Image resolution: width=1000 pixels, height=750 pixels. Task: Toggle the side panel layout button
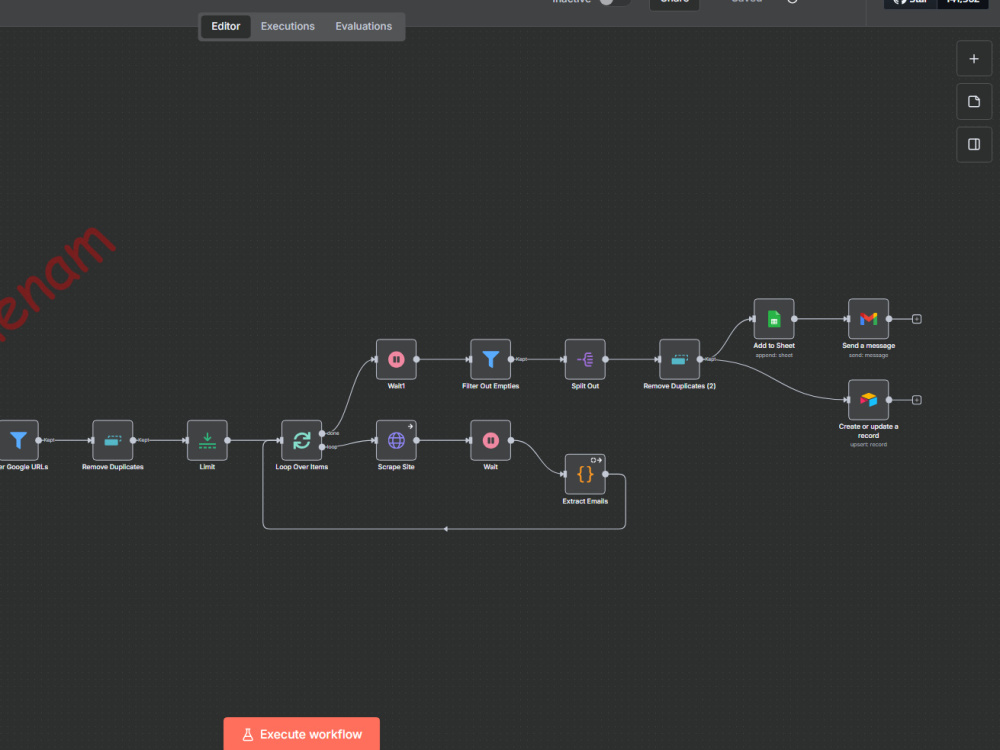click(974, 144)
